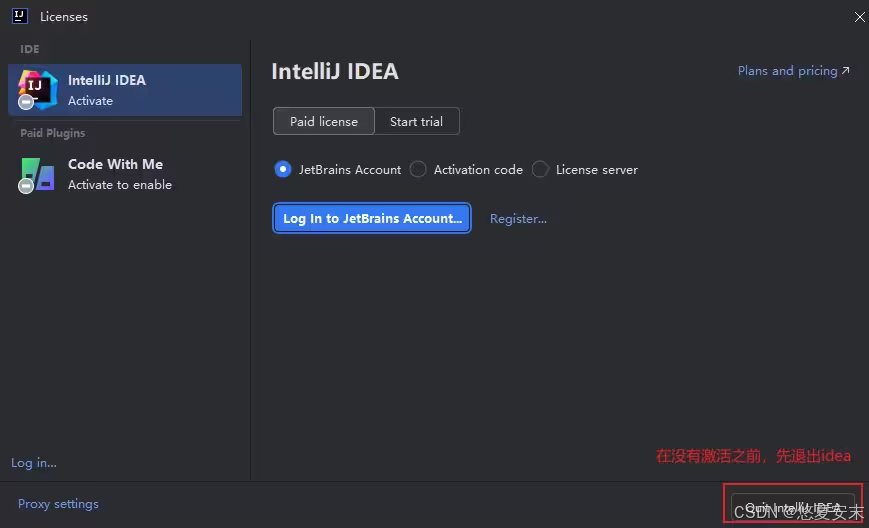869x528 pixels.
Task: Select the IntelliJ IDEA Activate list item
Action: tap(125, 90)
